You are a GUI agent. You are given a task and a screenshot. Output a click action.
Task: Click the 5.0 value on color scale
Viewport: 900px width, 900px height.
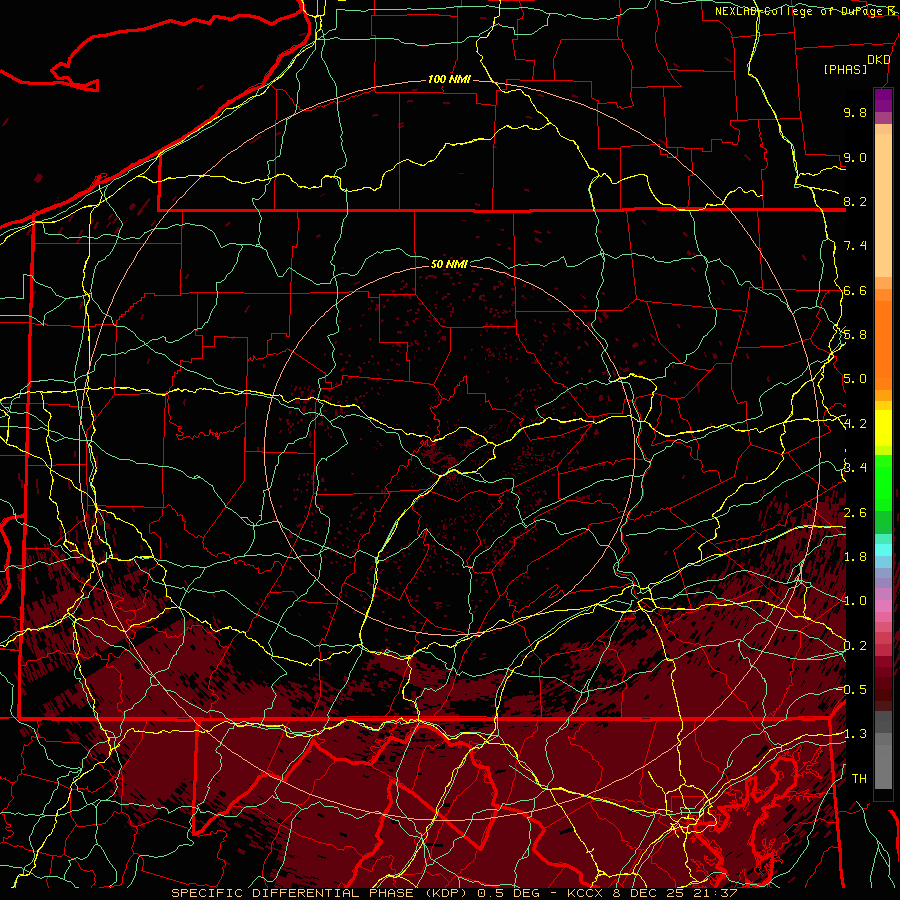point(855,379)
